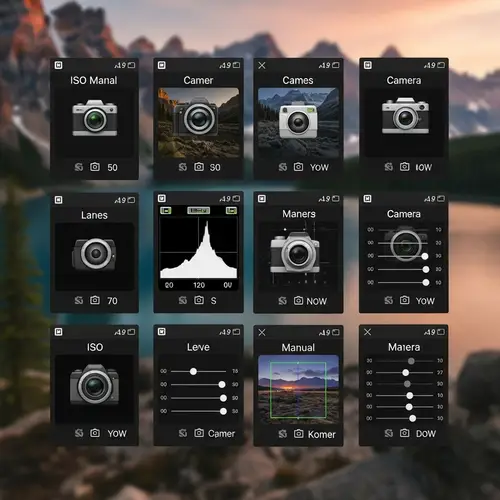The width and height of the screenshot is (500, 500).
Task: Click the camera icon below the histogram
Action: click(199, 300)
